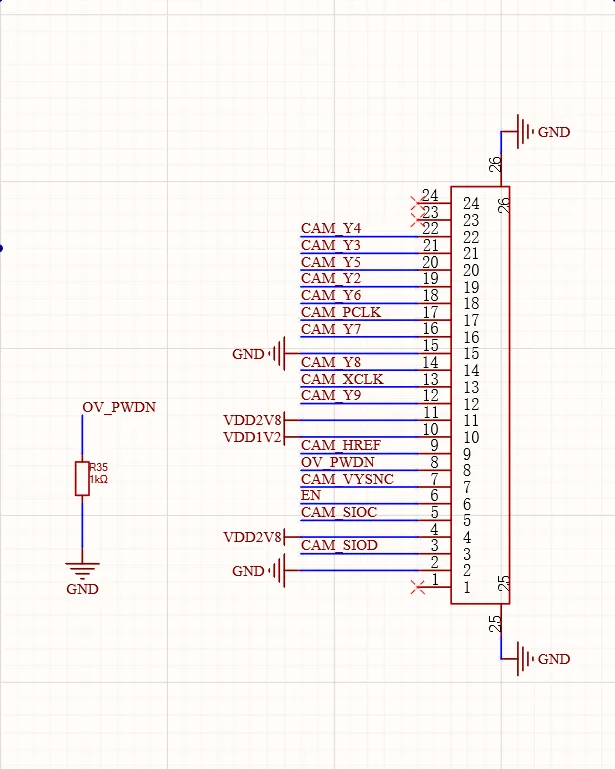Select the CAM_SIOC net label
Viewport: 615px width, 769px height.
point(339,512)
